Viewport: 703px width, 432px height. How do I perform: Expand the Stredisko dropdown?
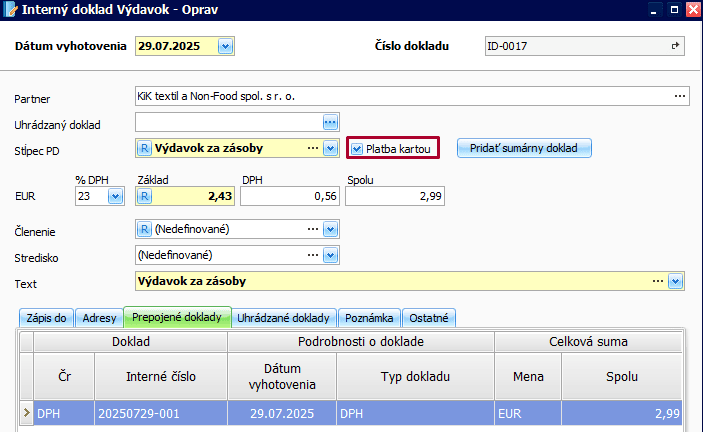(x=331, y=256)
